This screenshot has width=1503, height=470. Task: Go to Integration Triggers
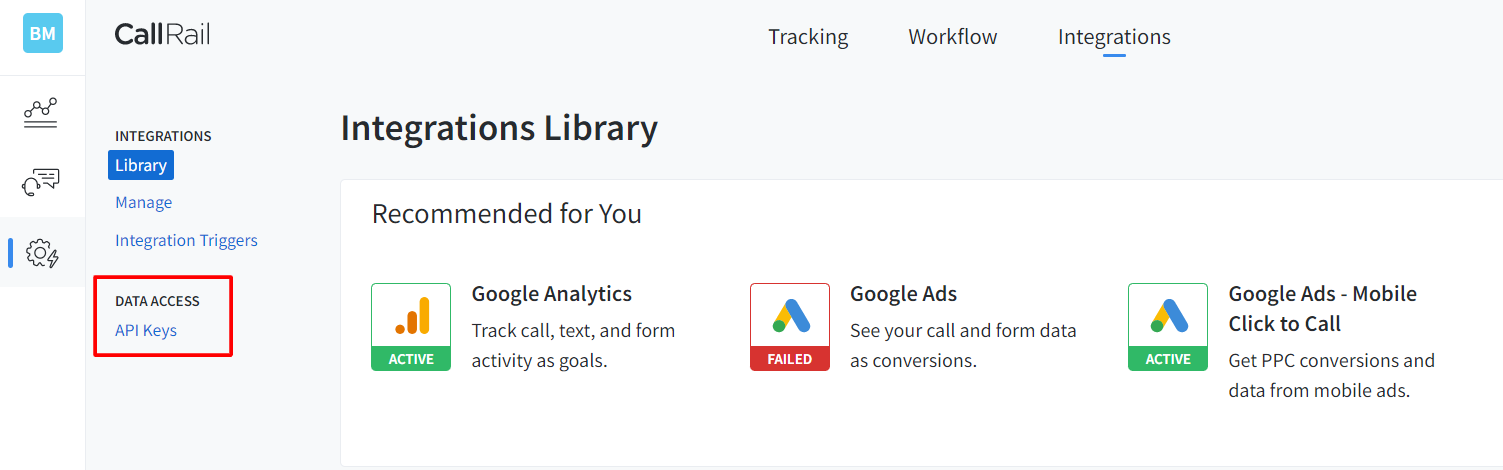(186, 240)
